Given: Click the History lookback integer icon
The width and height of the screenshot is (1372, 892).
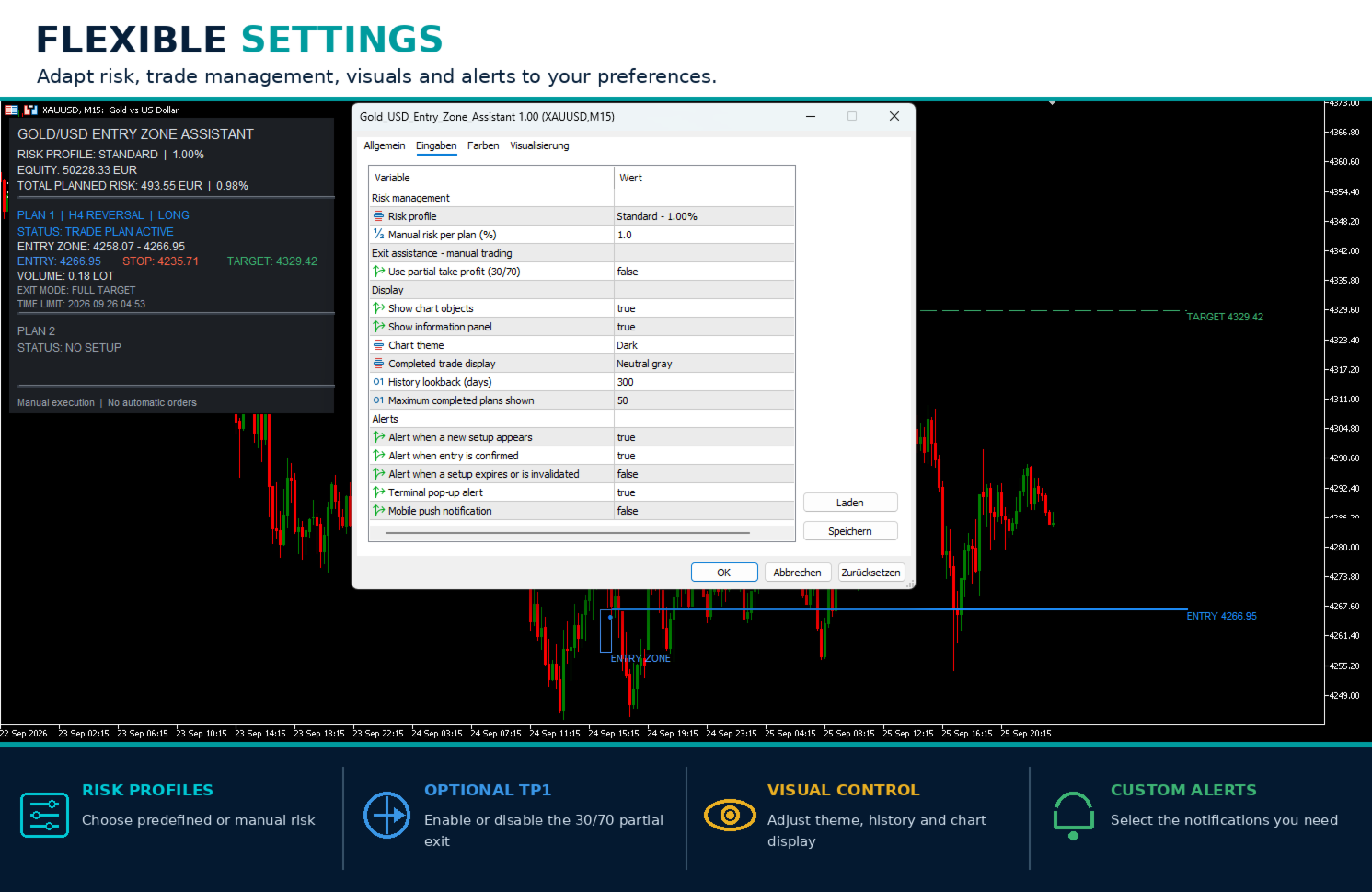Looking at the screenshot, I should [x=378, y=382].
